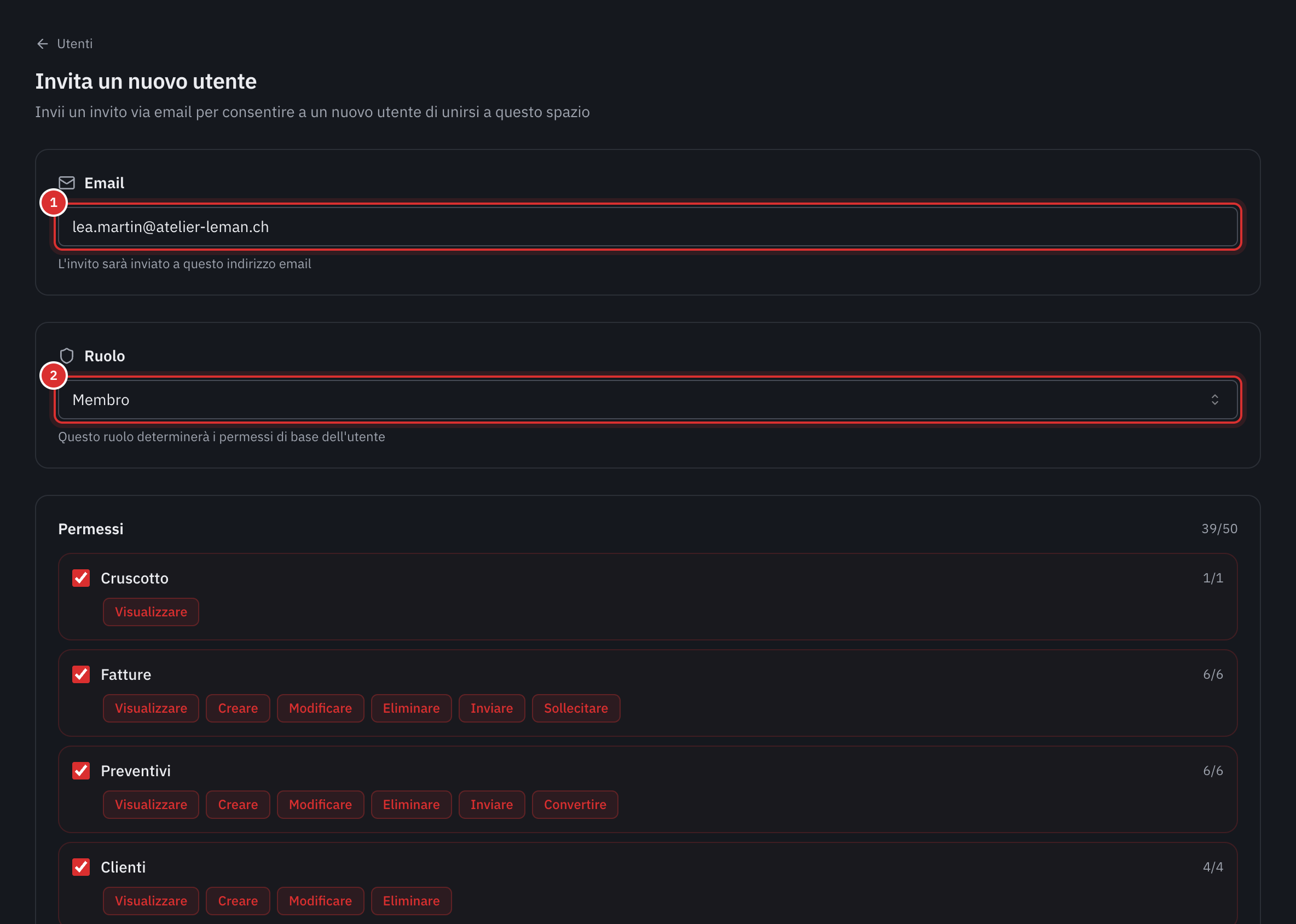Toggle Eliminare permission under Preventivi
The height and width of the screenshot is (924, 1296).
(x=412, y=805)
